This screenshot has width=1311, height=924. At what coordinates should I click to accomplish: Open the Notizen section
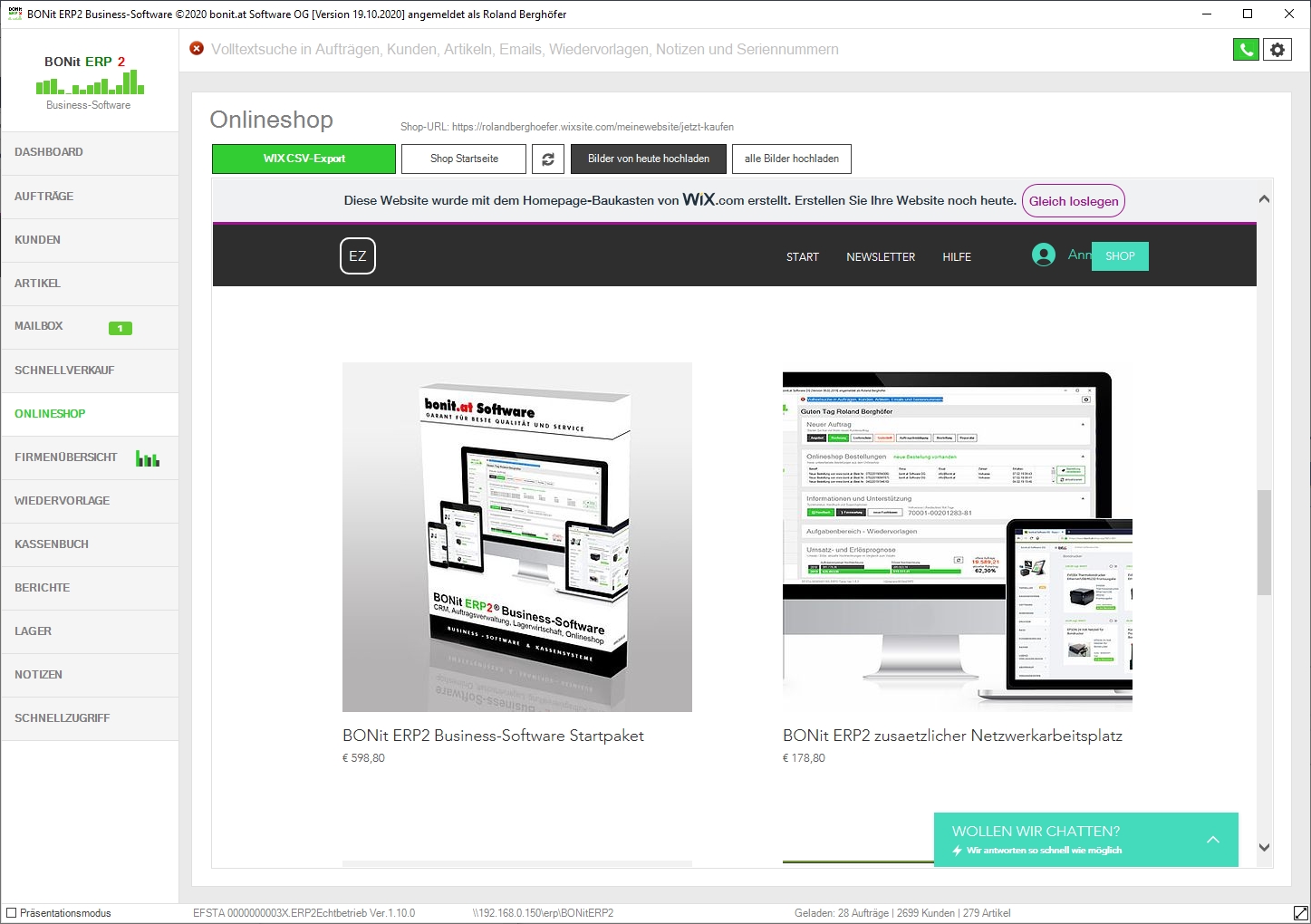click(90, 675)
